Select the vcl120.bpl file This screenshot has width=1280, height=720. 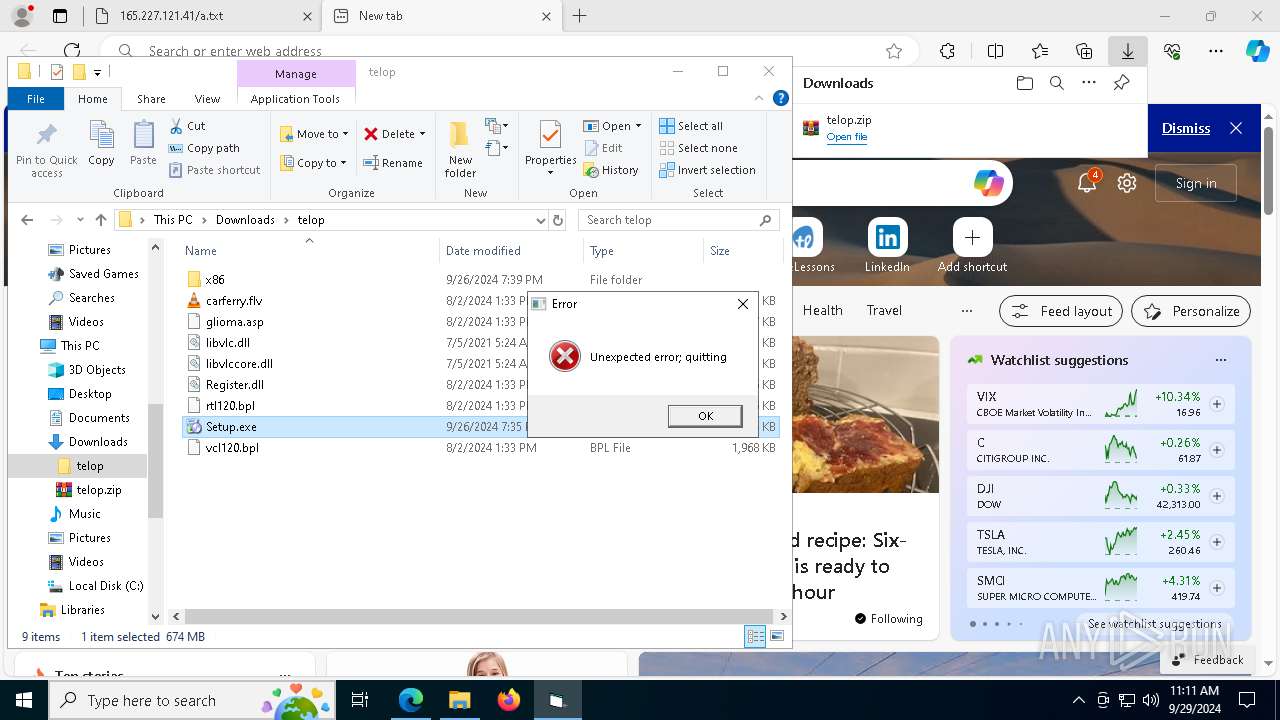point(232,448)
